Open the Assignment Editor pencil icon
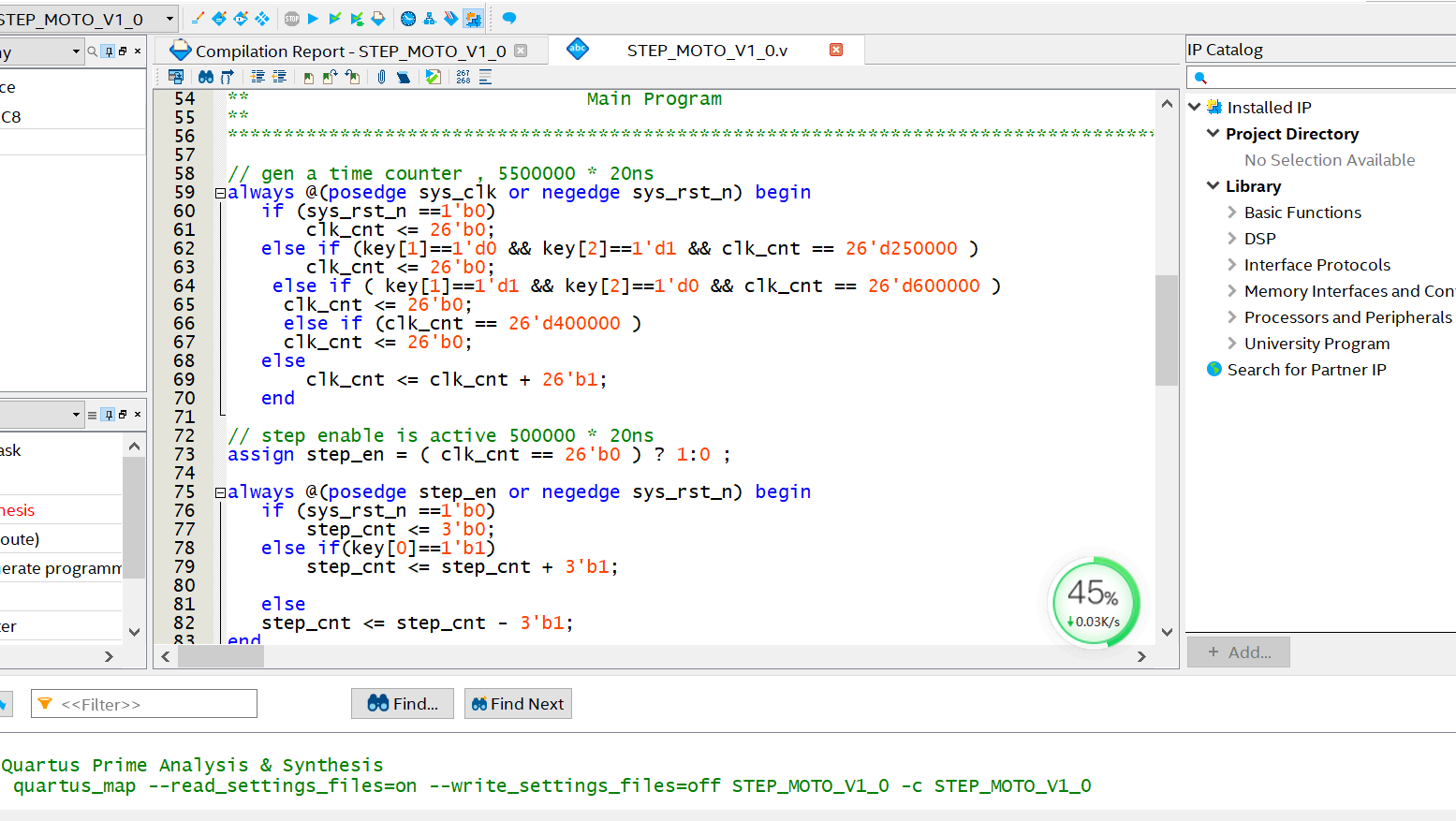The width and height of the screenshot is (1456, 821). click(x=198, y=18)
